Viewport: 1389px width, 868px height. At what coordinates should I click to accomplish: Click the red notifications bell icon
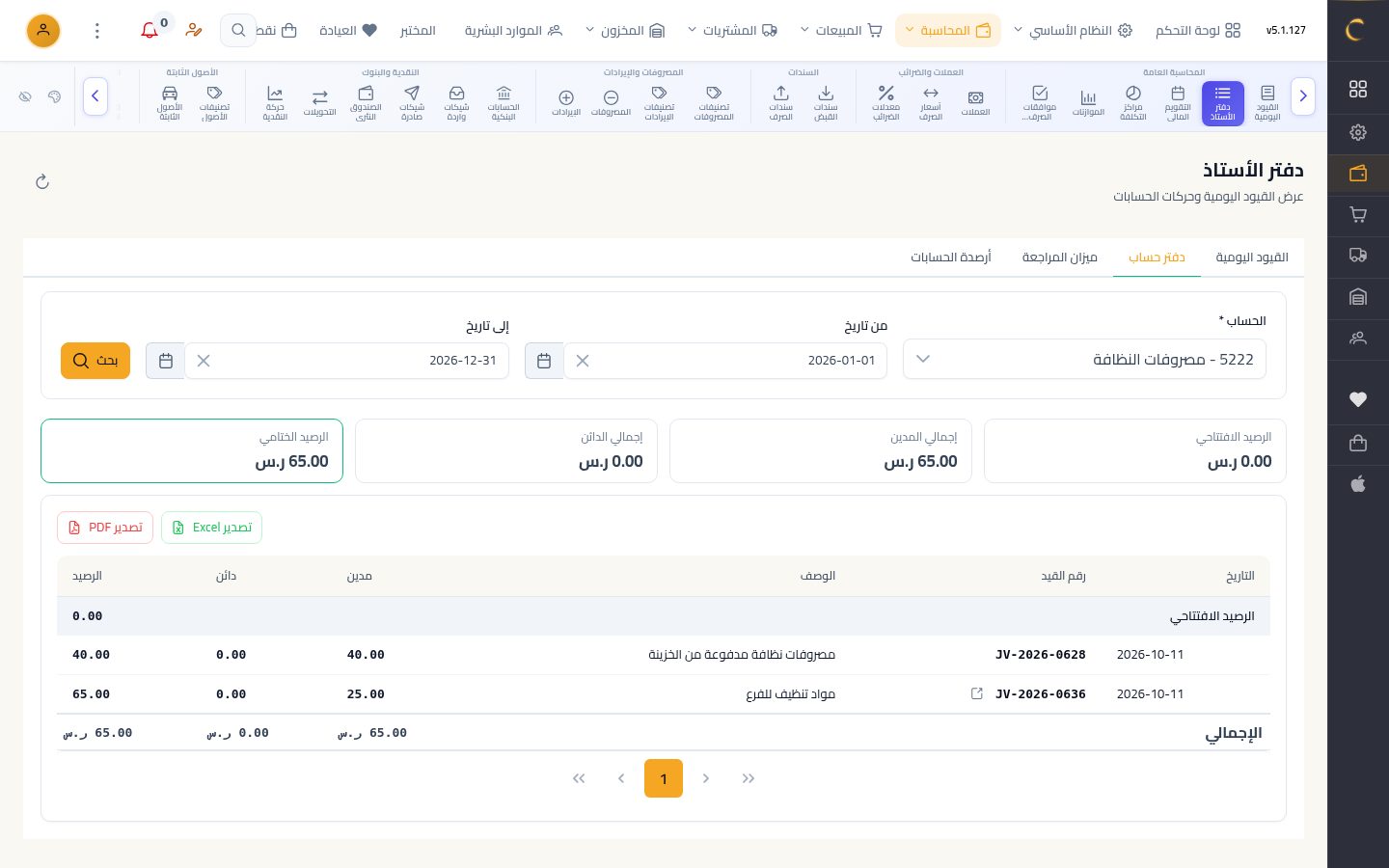pos(150,31)
